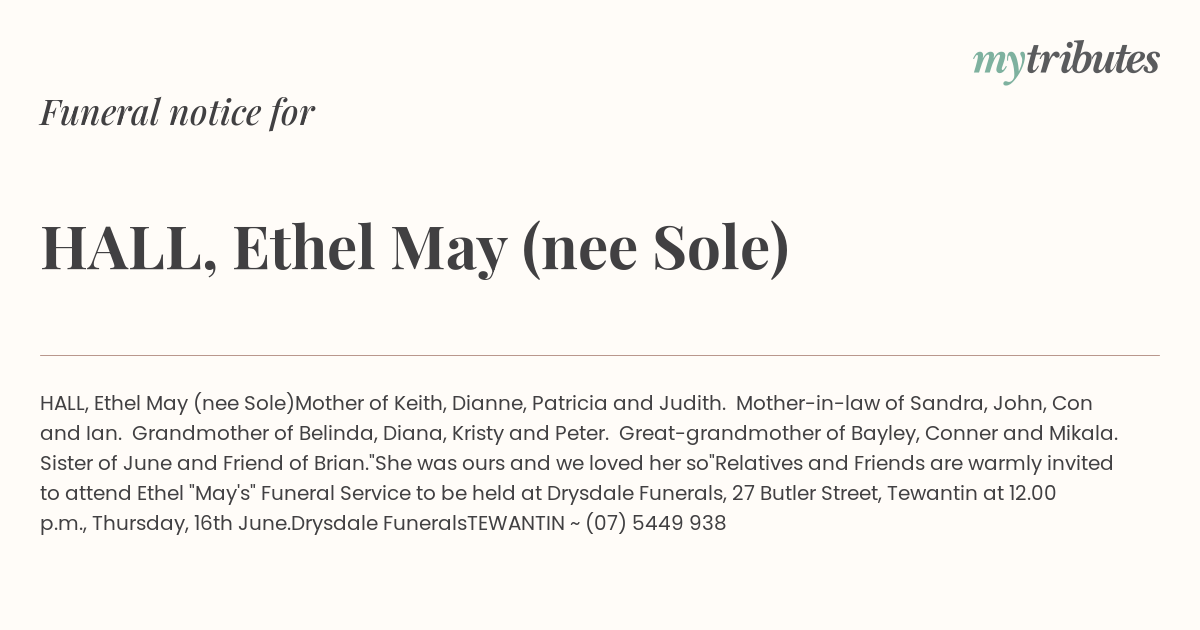Click 'Thursday, 16th June' date text
This screenshot has height=630, width=1200.
[189, 523]
